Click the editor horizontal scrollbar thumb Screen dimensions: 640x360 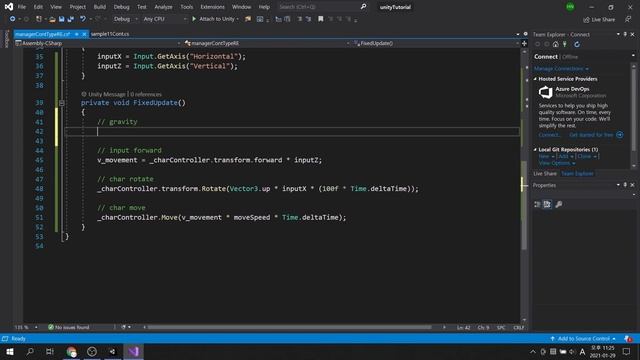click(289, 327)
